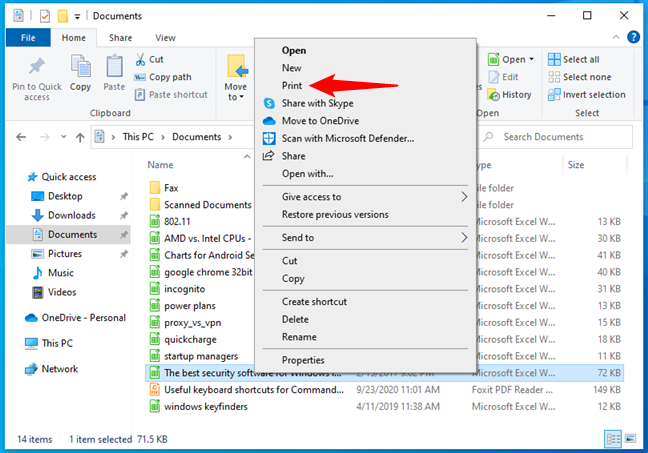Switch to the Share ribbon tab
648x453 pixels.
[120, 38]
